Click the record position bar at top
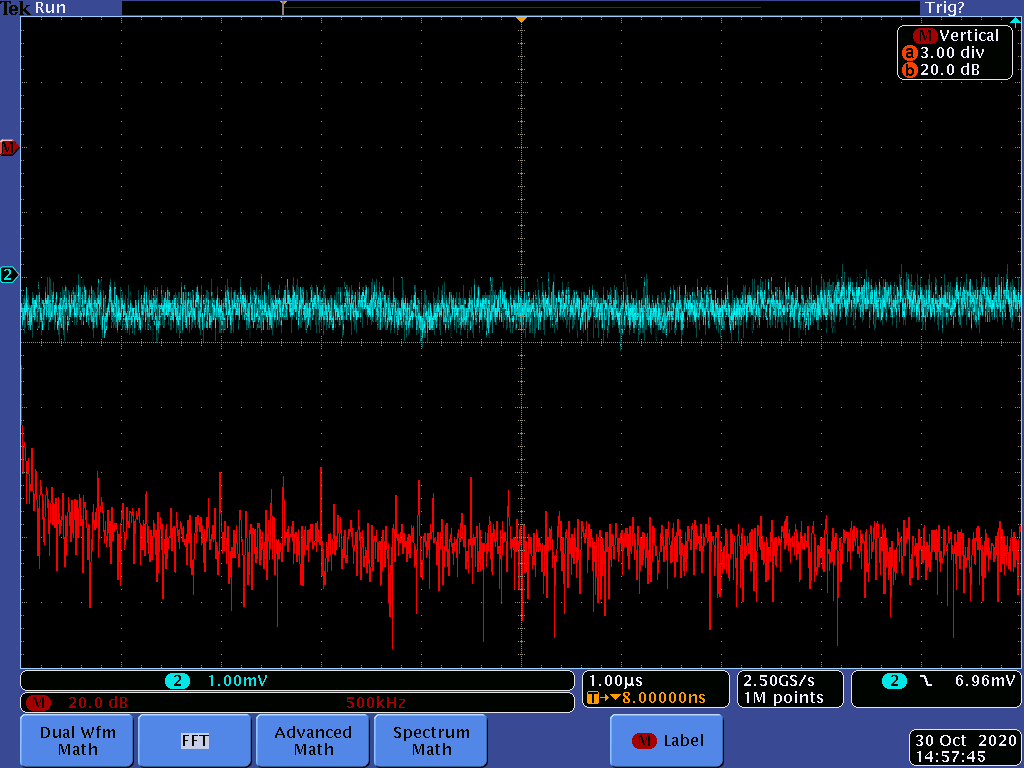The width and height of the screenshot is (1024, 768). (520, 7)
